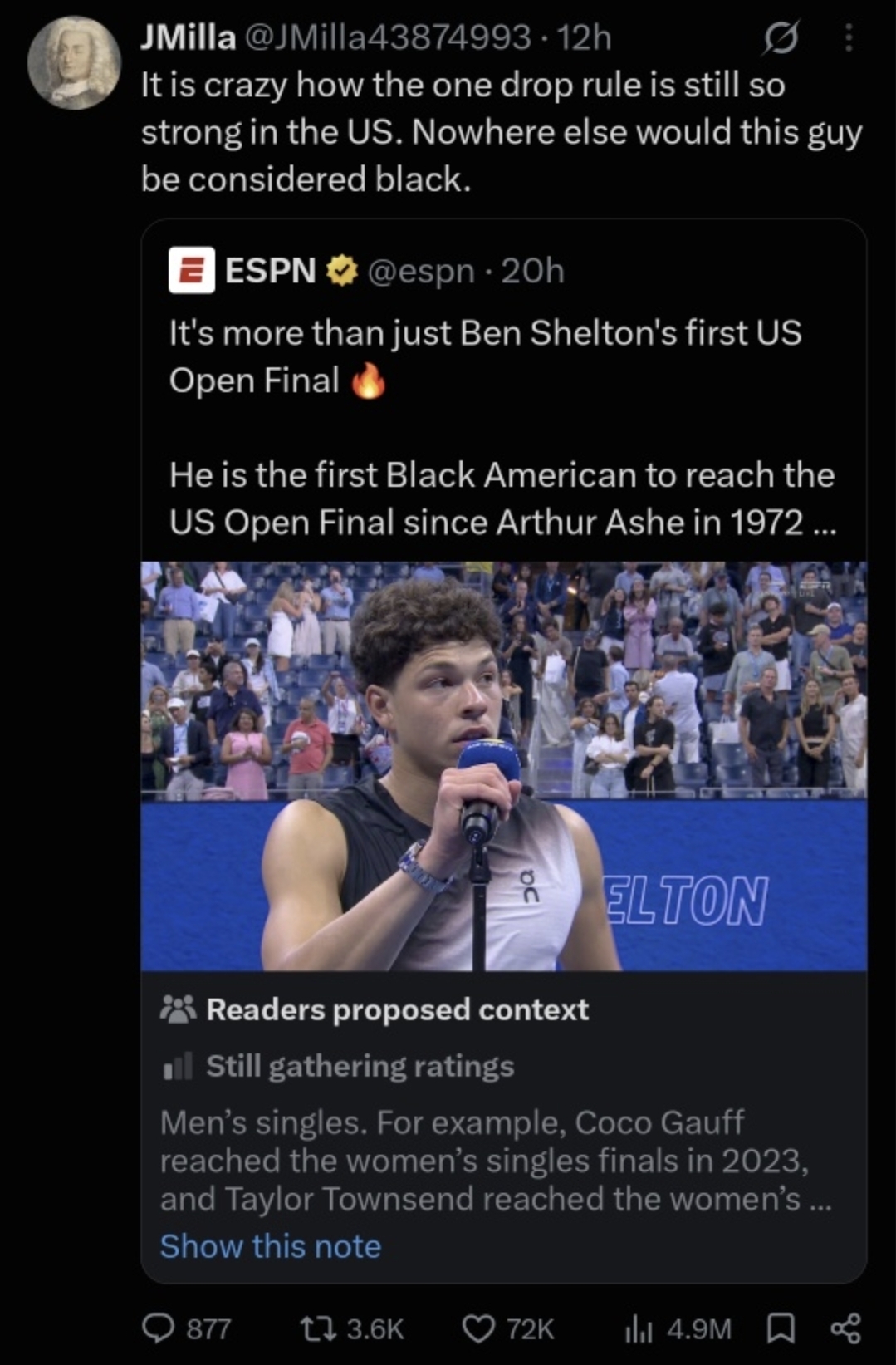Screen dimensions: 896x1365
Task: Tap the retweet icon showing 3.6K
Action: (x=316, y=1328)
